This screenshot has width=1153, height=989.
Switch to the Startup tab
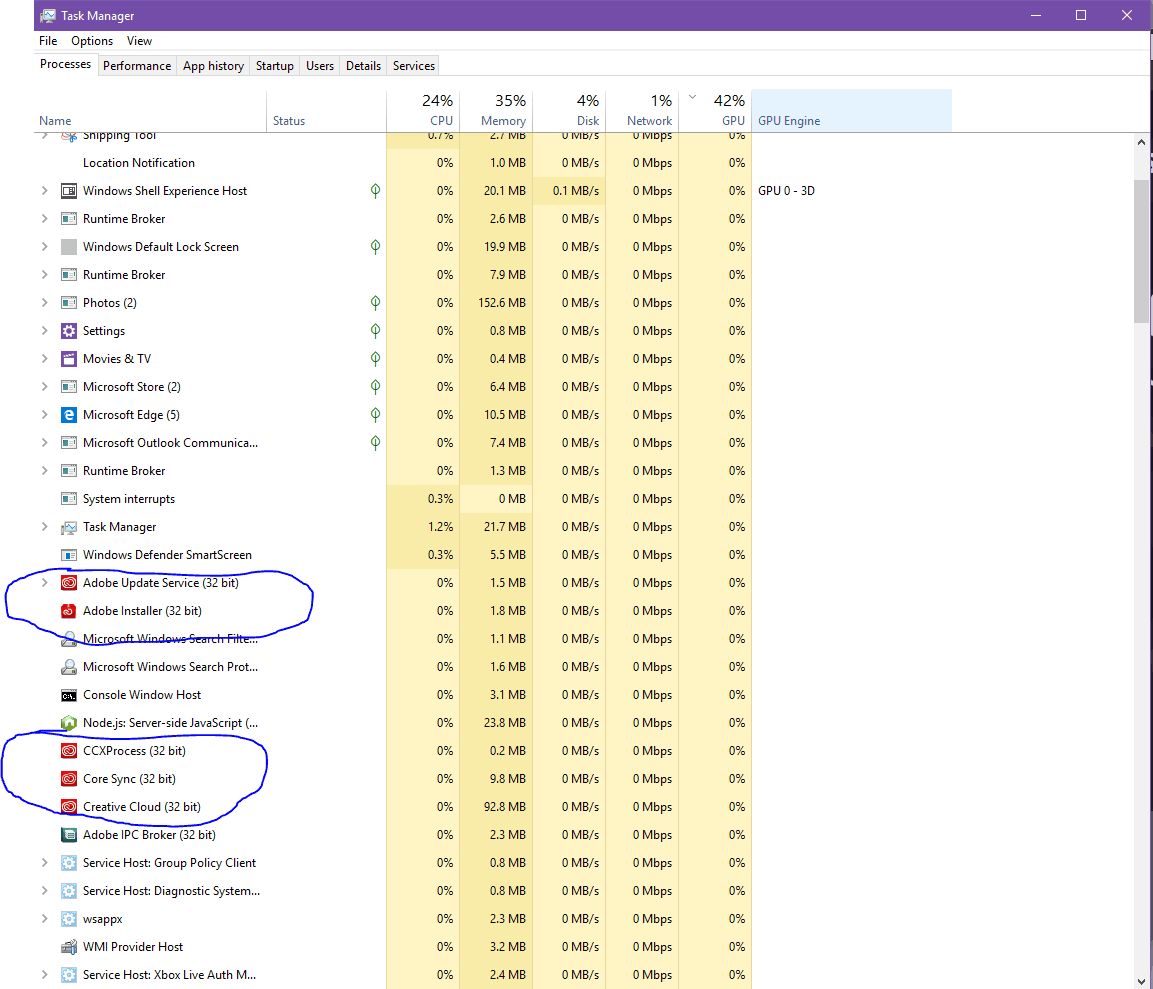click(x=274, y=65)
